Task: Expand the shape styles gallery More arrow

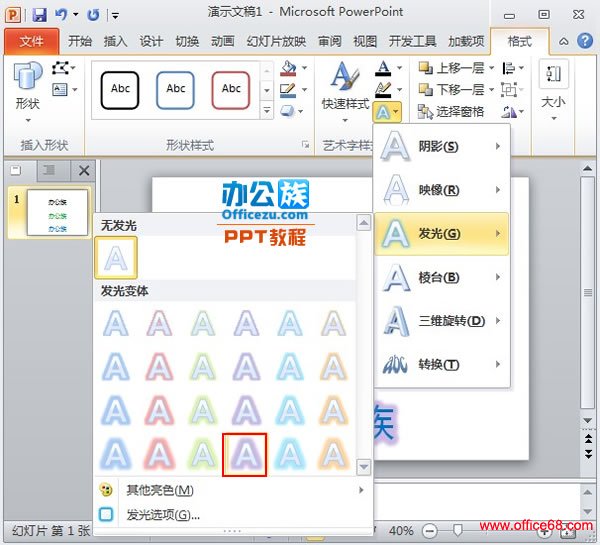Action: (267, 111)
